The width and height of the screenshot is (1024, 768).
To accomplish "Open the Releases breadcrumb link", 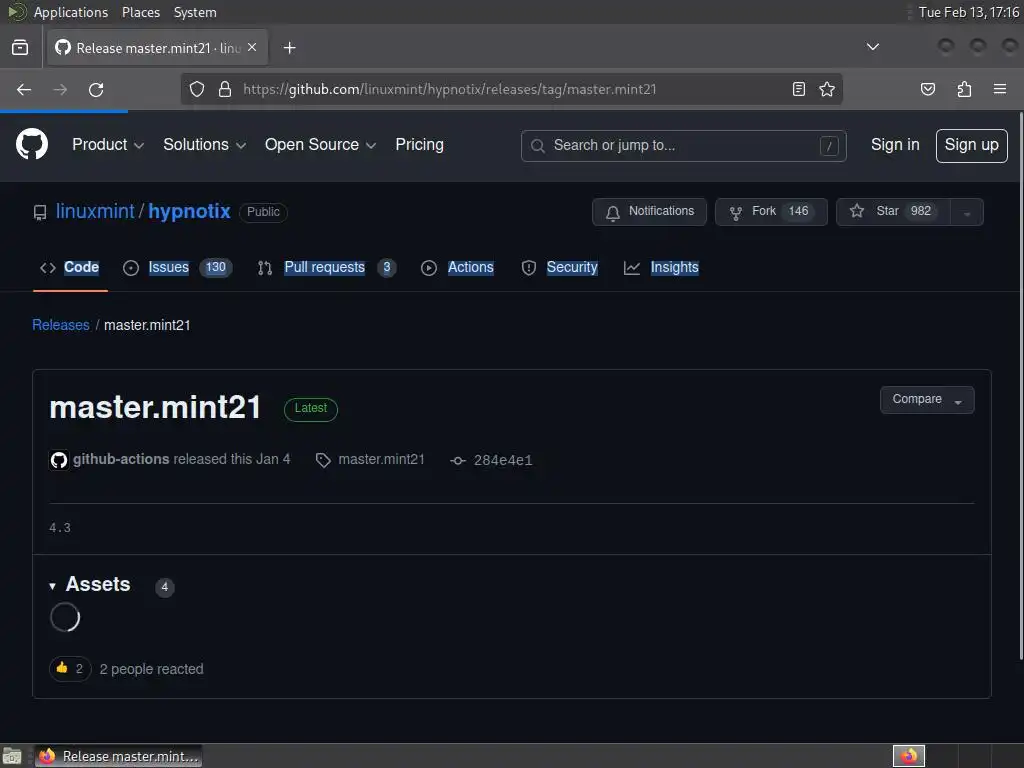I will pos(61,325).
